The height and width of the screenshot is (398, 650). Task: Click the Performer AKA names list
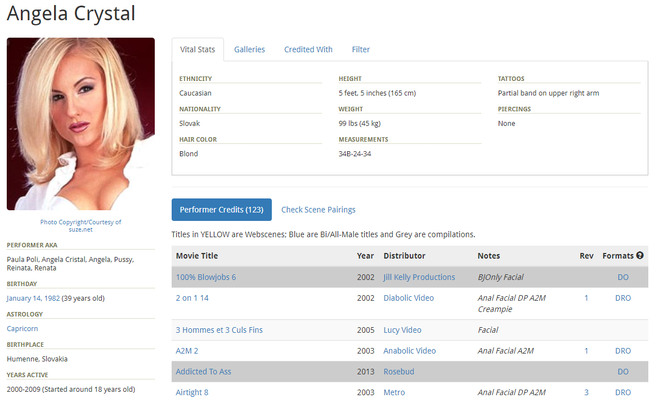(70, 264)
